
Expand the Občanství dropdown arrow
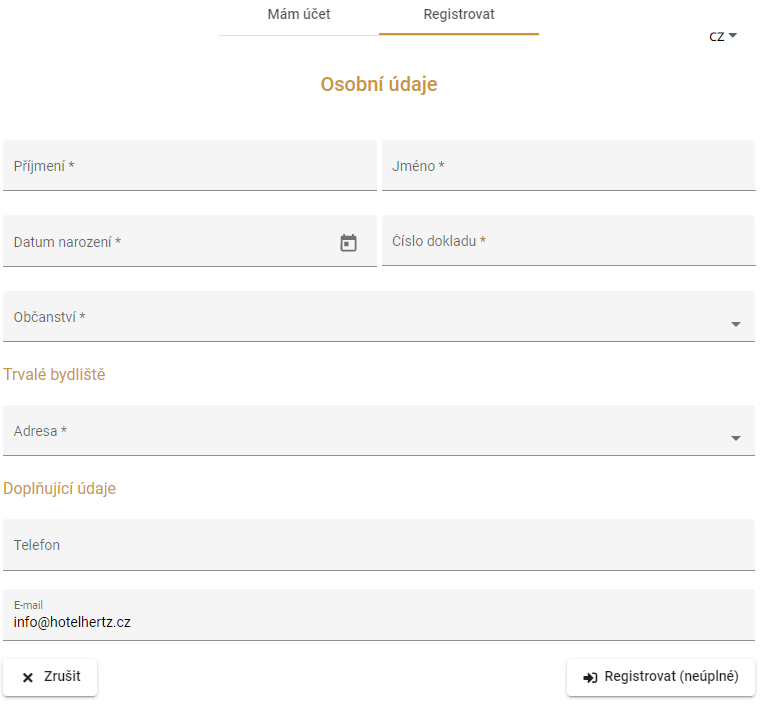pyautogui.click(x=735, y=324)
